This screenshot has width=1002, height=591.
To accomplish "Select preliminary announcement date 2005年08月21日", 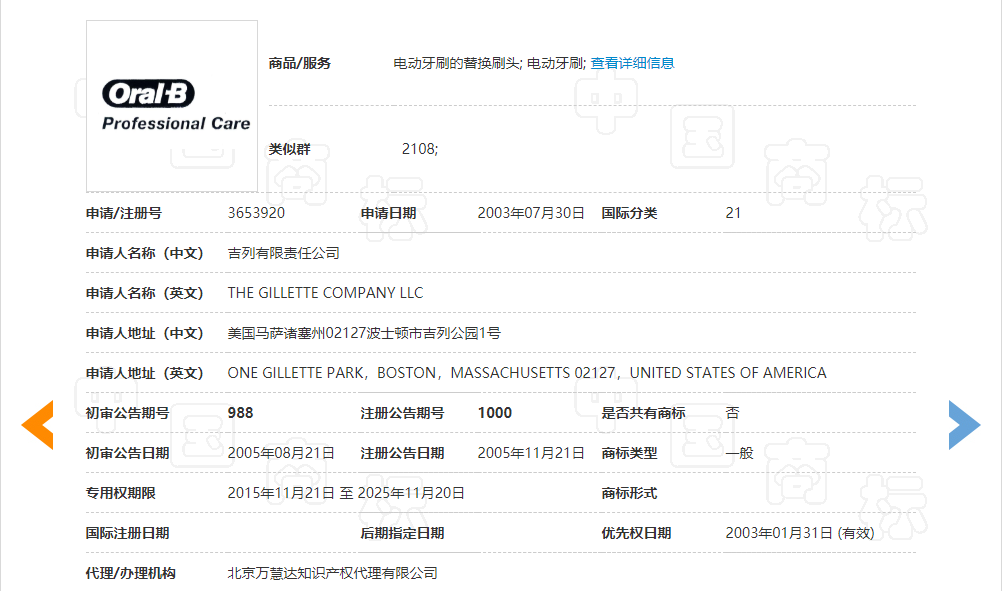I will 281,453.
